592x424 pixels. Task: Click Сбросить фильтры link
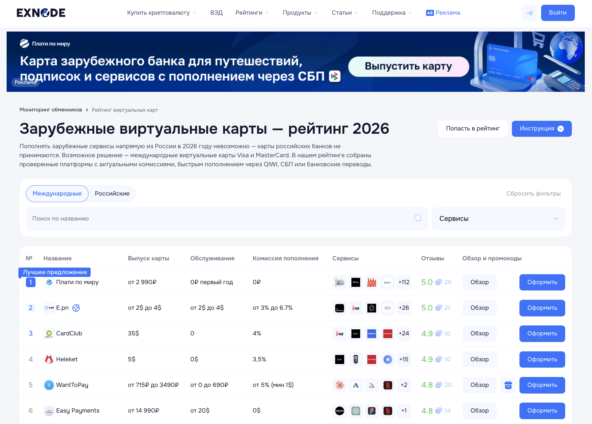point(533,194)
